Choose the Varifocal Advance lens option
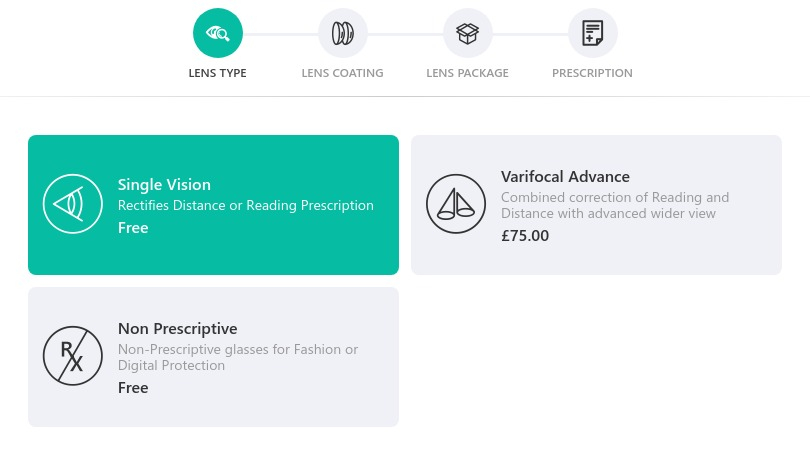This screenshot has height=465, width=810. pyautogui.click(x=596, y=205)
